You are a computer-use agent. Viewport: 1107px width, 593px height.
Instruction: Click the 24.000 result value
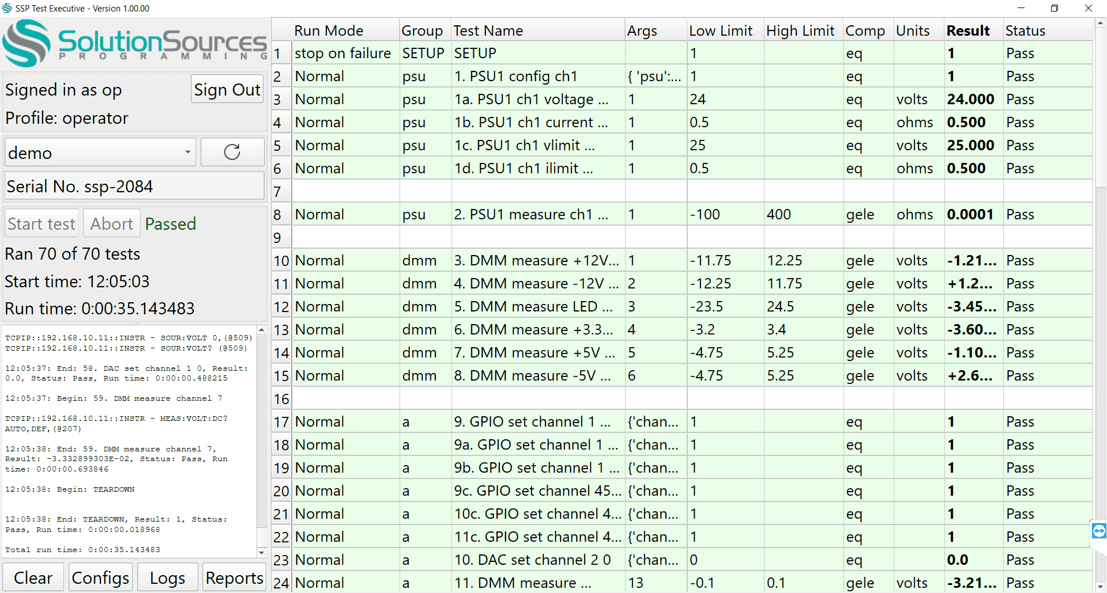(x=974, y=100)
